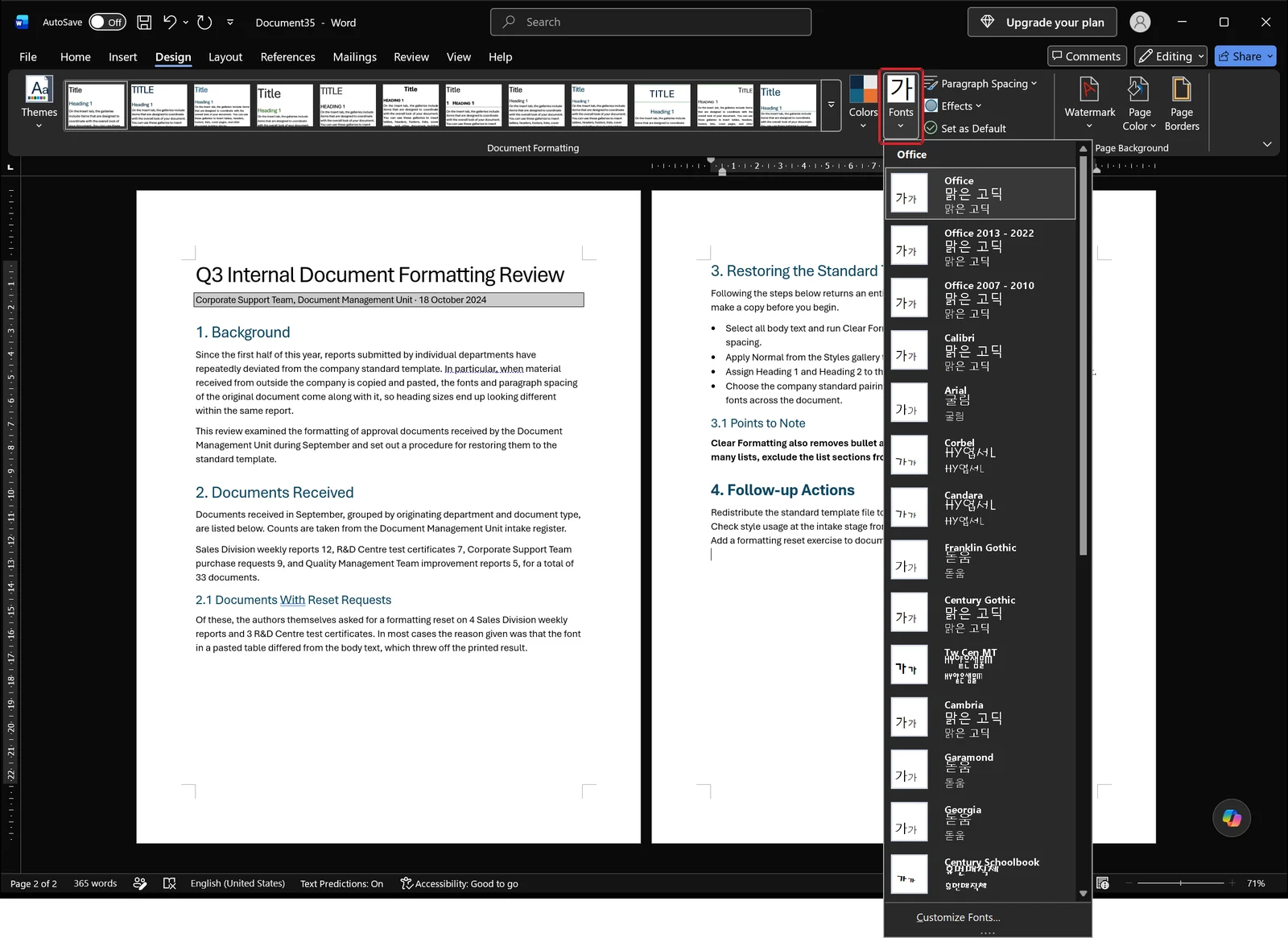Switch to the View tab

pyautogui.click(x=459, y=57)
